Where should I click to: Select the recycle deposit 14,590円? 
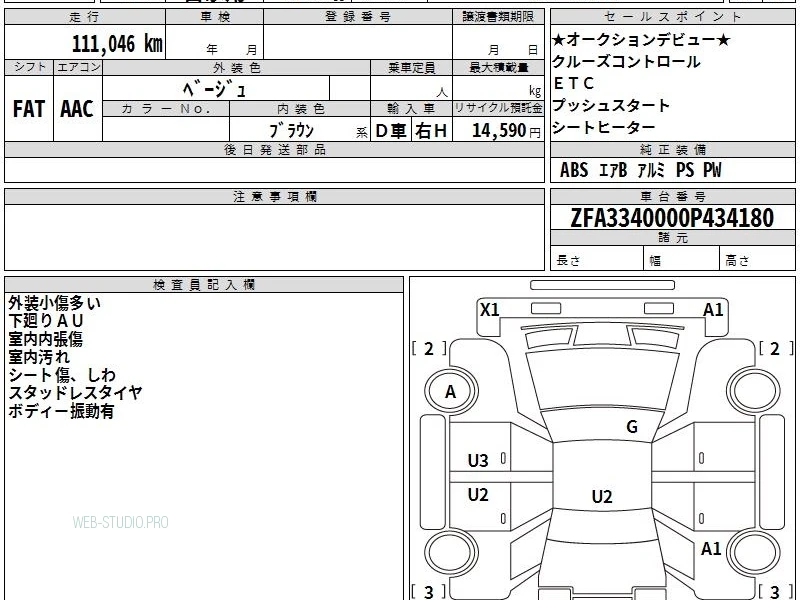point(506,131)
